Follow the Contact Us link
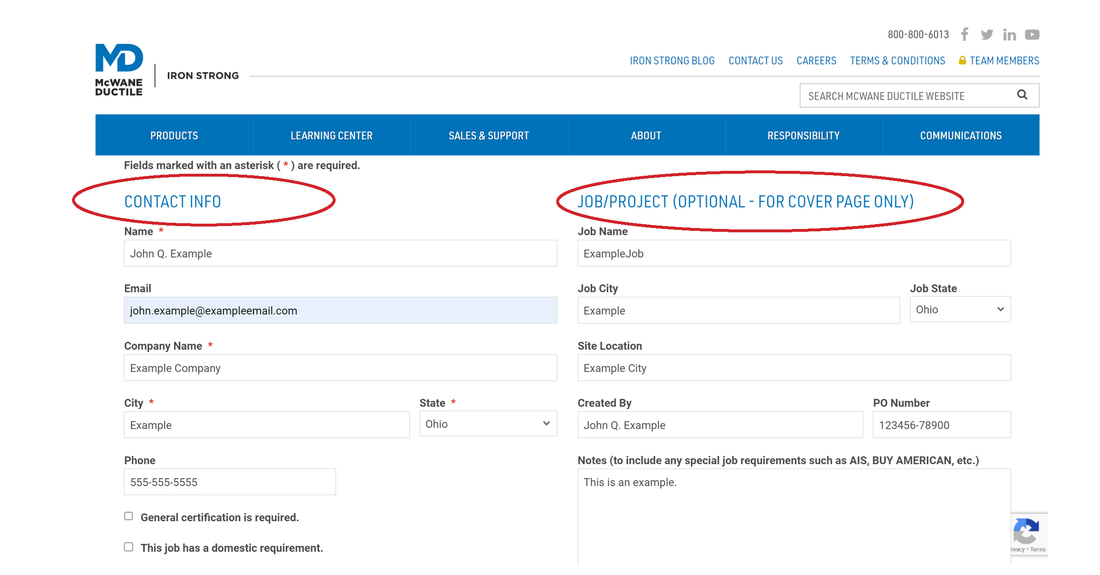This screenshot has height=575, width=1100. pos(755,61)
